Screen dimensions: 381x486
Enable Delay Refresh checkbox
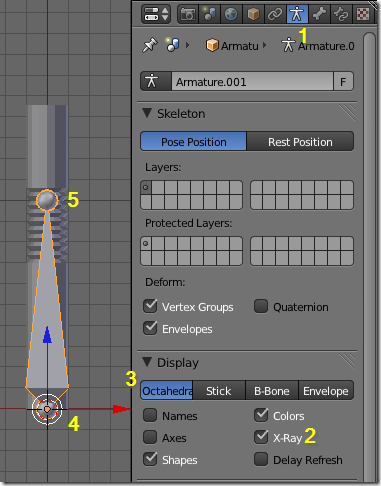(x=261, y=459)
